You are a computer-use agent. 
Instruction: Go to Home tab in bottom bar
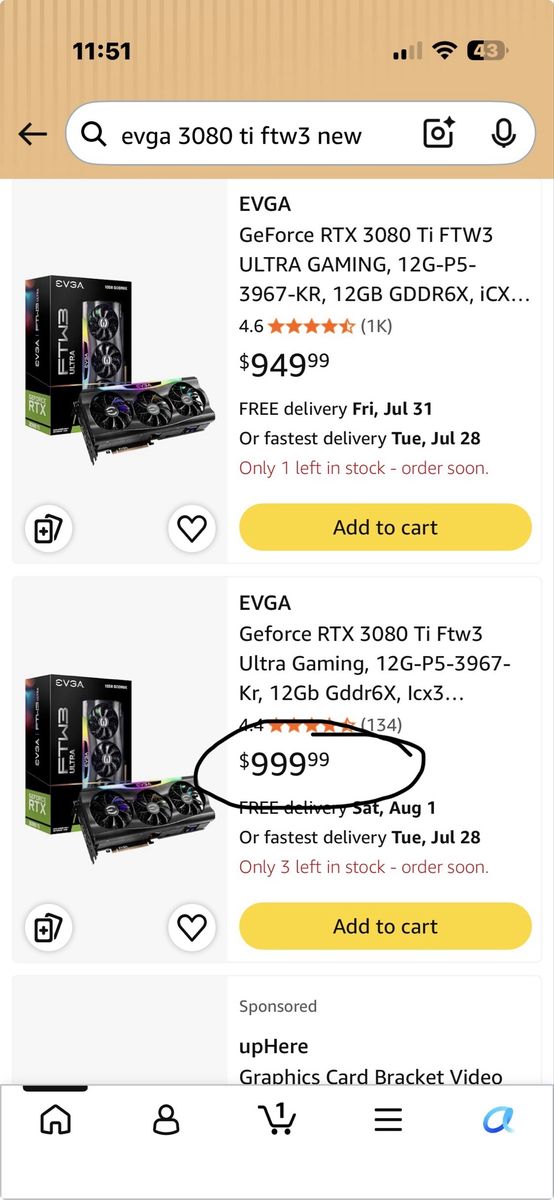click(55, 1119)
